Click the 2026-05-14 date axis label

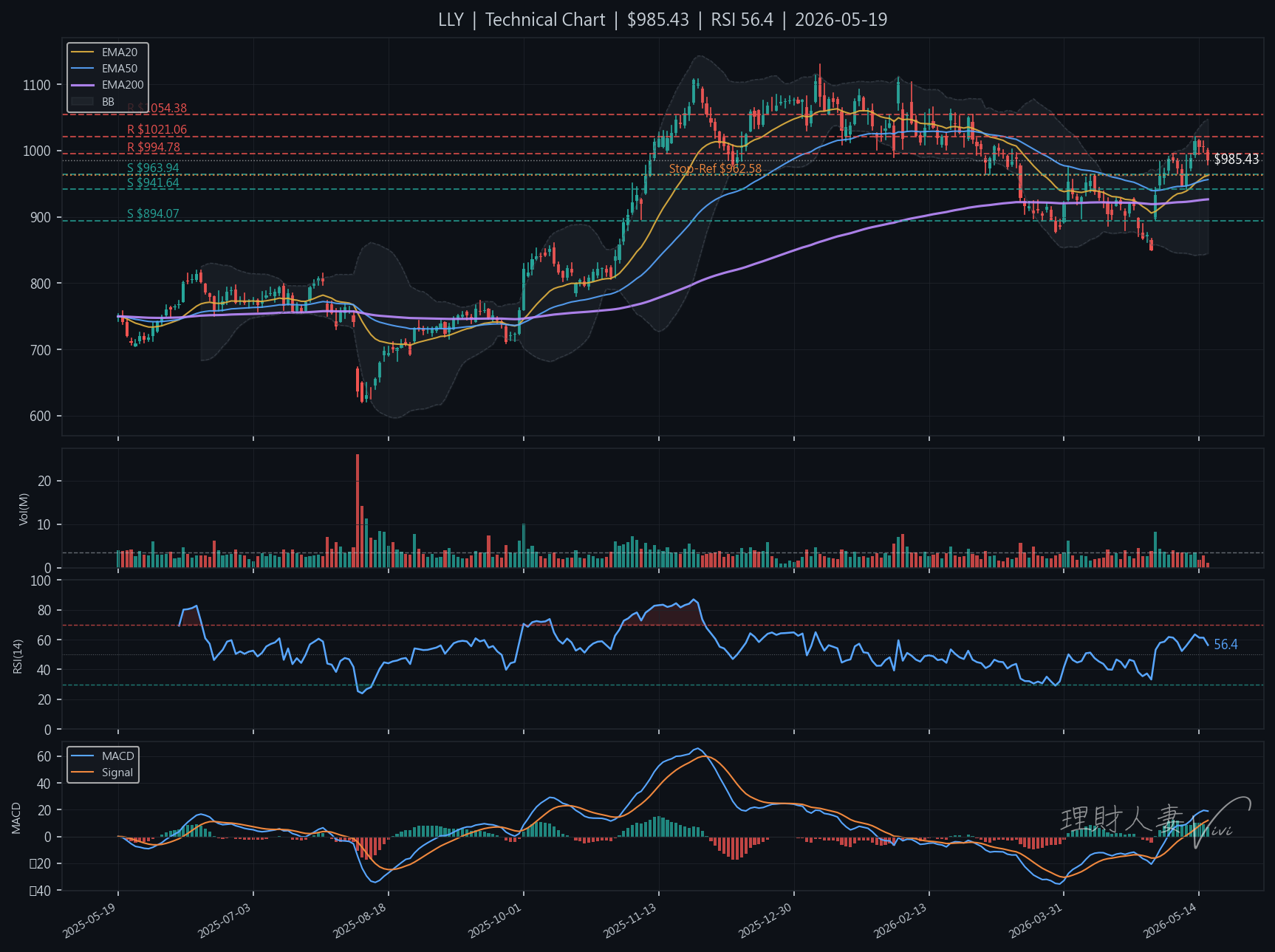coord(1171,921)
